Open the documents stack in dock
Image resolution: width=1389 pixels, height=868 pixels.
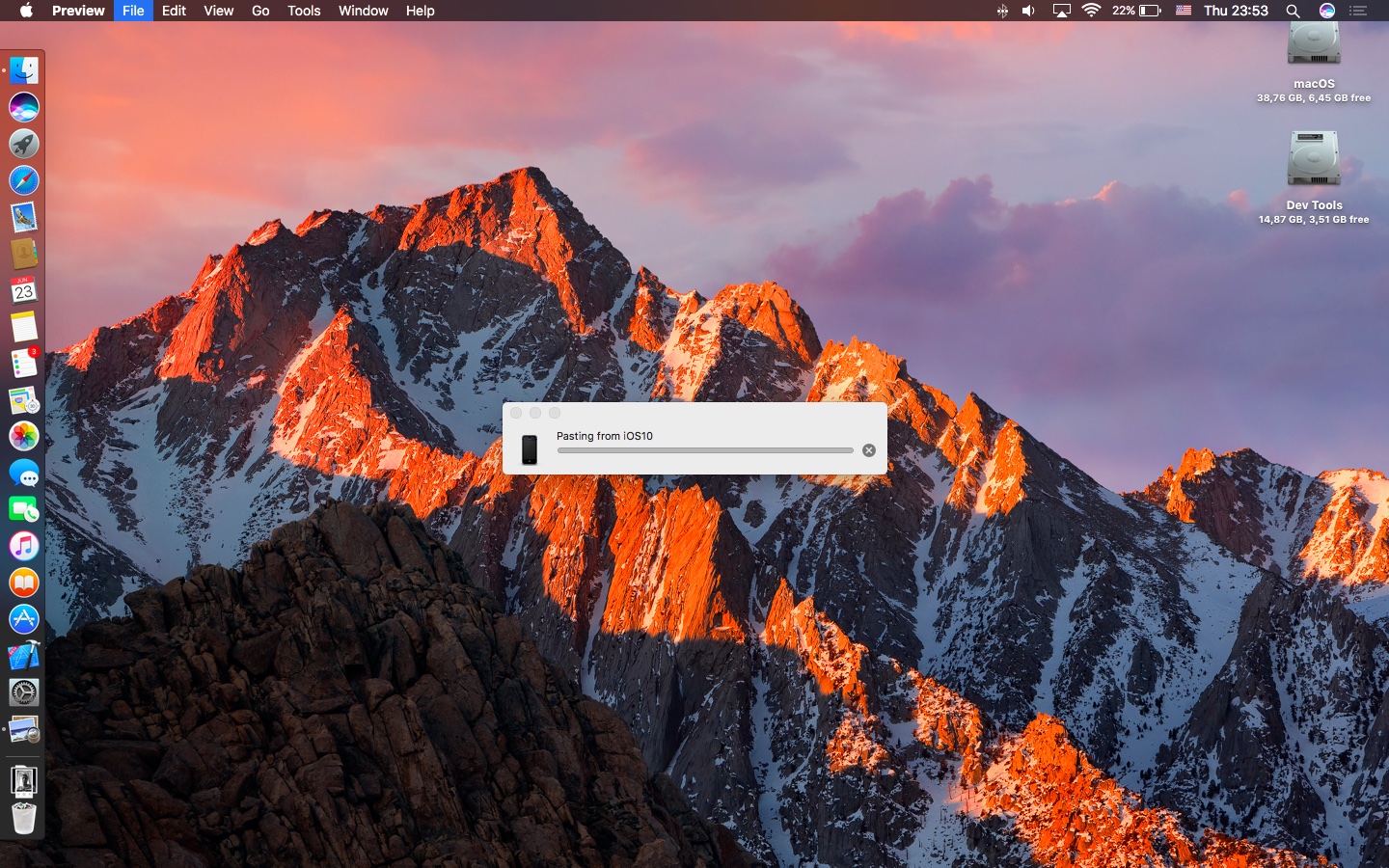click(24, 780)
